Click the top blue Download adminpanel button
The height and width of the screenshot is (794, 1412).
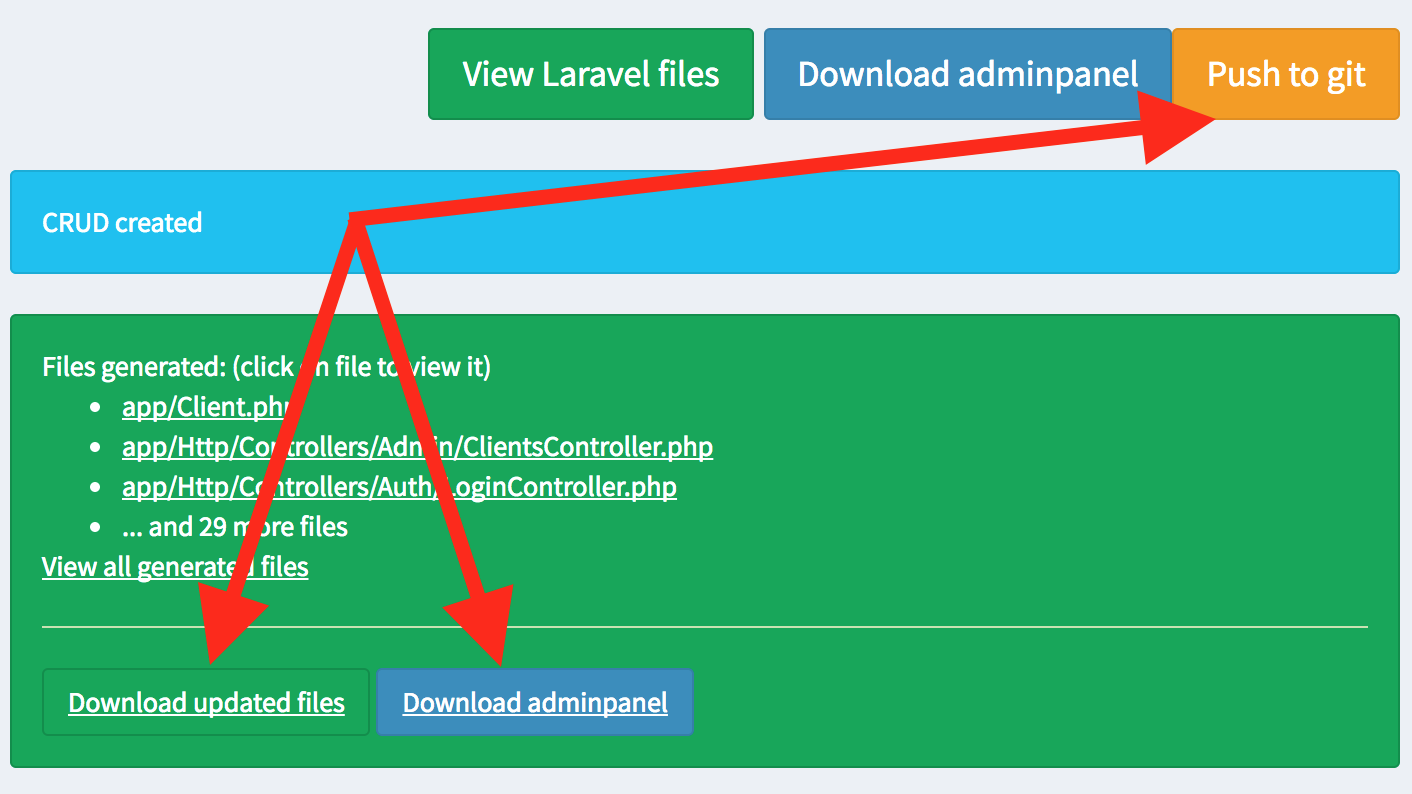click(x=967, y=74)
